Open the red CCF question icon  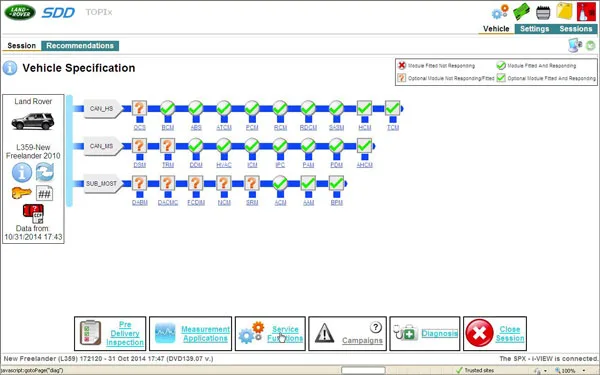[33, 214]
